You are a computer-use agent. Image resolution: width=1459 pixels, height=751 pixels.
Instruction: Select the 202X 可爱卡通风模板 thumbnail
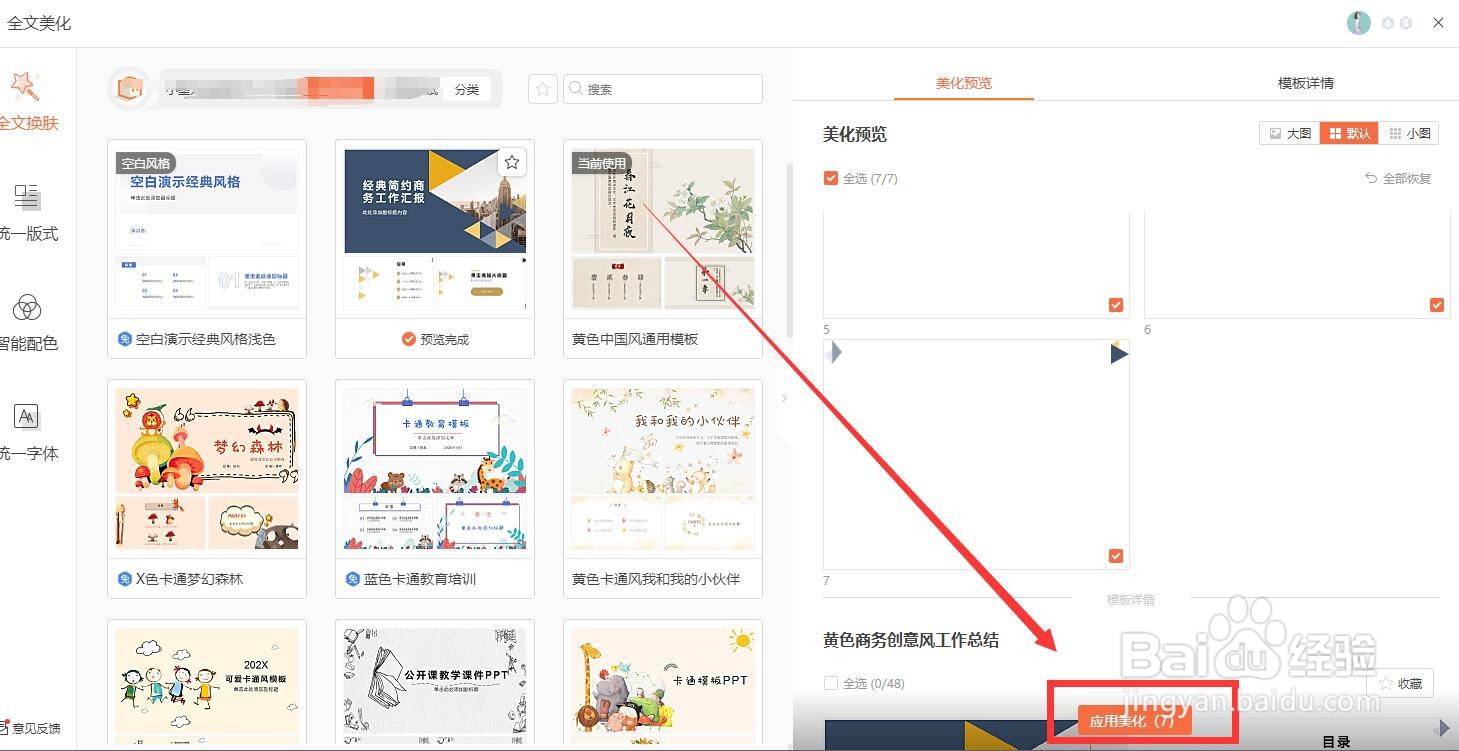(207, 686)
